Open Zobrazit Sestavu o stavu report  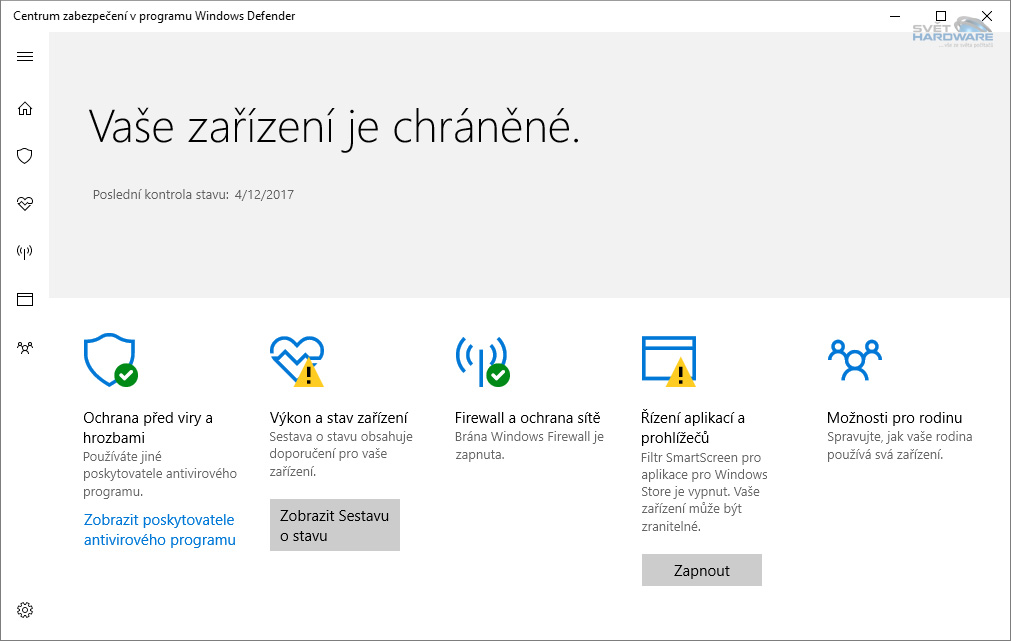334,524
